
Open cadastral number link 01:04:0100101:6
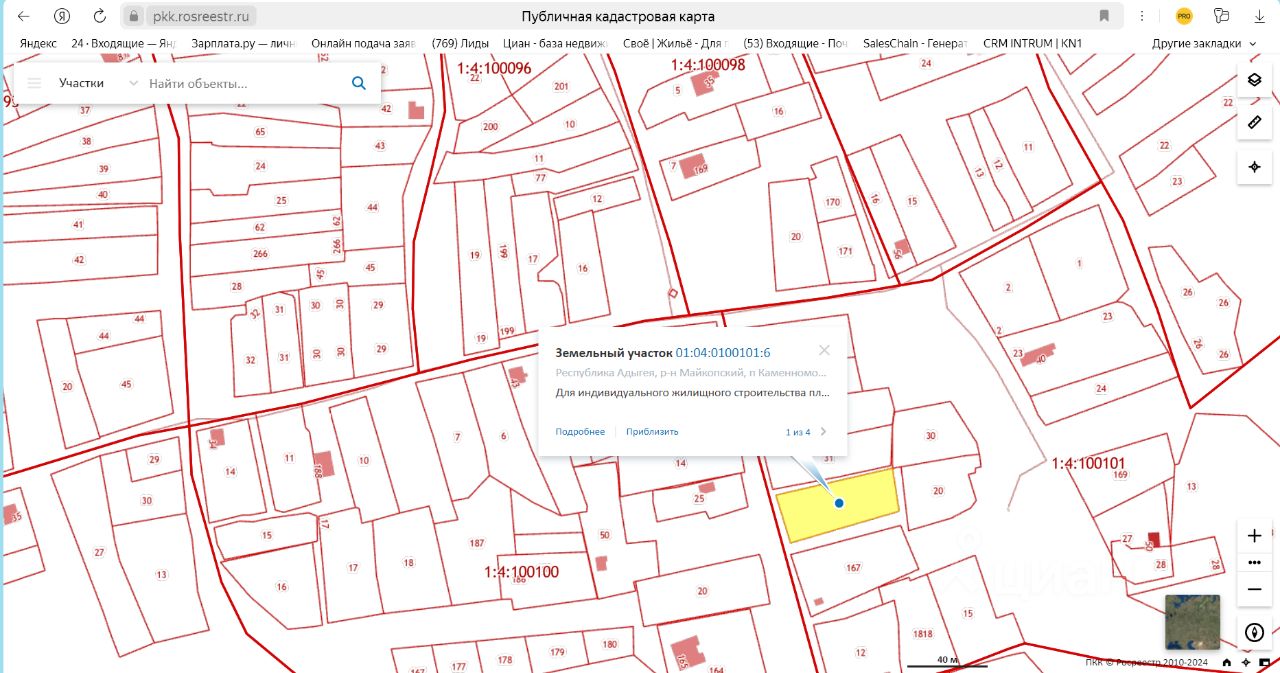pyautogui.click(x=723, y=353)
